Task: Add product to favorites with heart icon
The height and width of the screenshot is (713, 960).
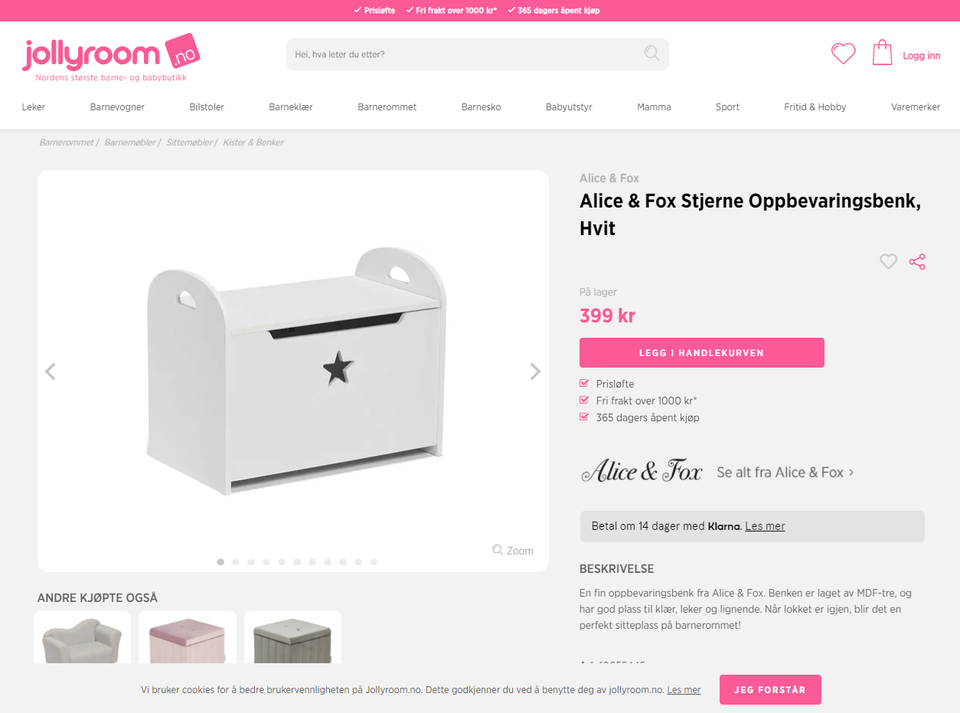Action: (x=888, y=261)
